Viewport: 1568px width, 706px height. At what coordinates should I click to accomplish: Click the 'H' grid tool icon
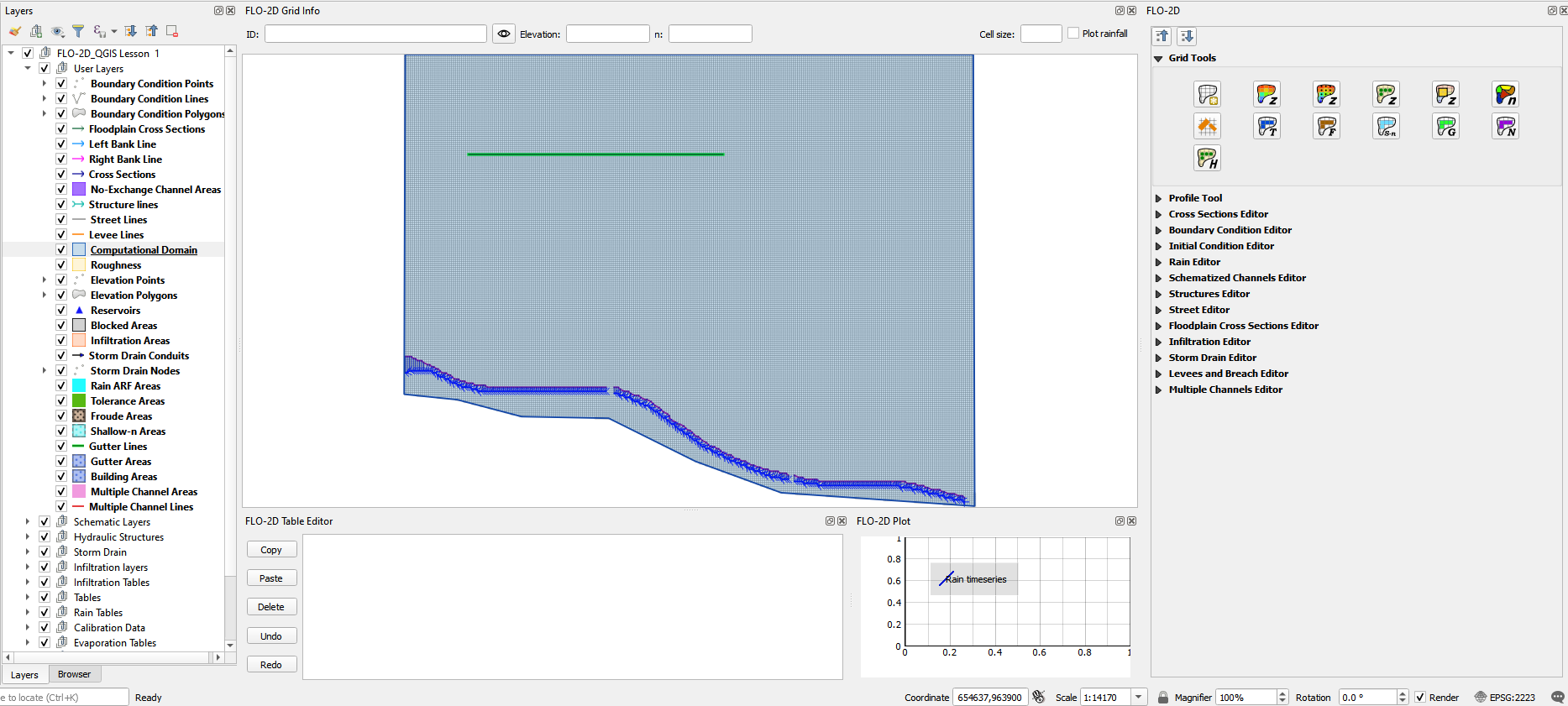(x=1207, y=158)
